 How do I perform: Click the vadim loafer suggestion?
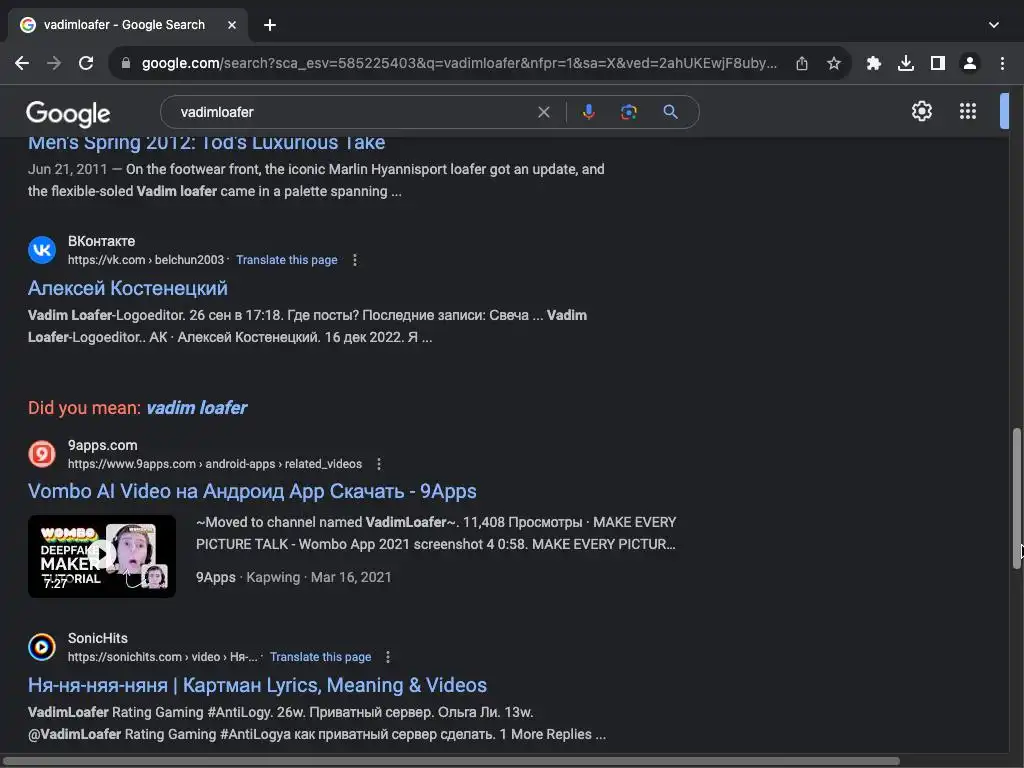[x=197, y=408]
